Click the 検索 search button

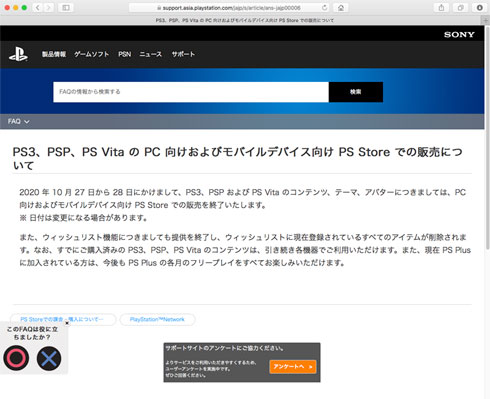(356, 92)
